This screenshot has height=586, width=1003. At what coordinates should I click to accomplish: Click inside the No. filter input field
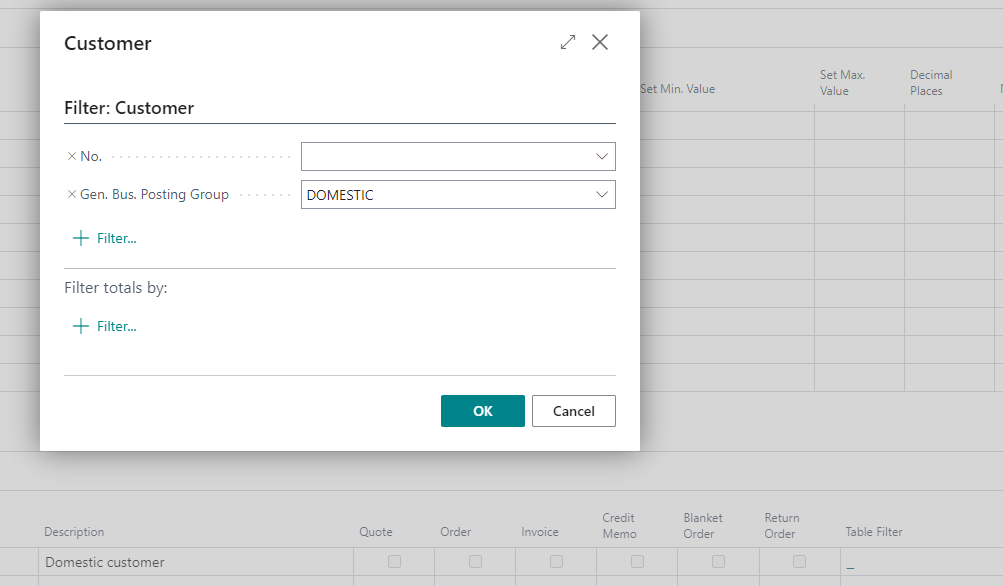445,157
